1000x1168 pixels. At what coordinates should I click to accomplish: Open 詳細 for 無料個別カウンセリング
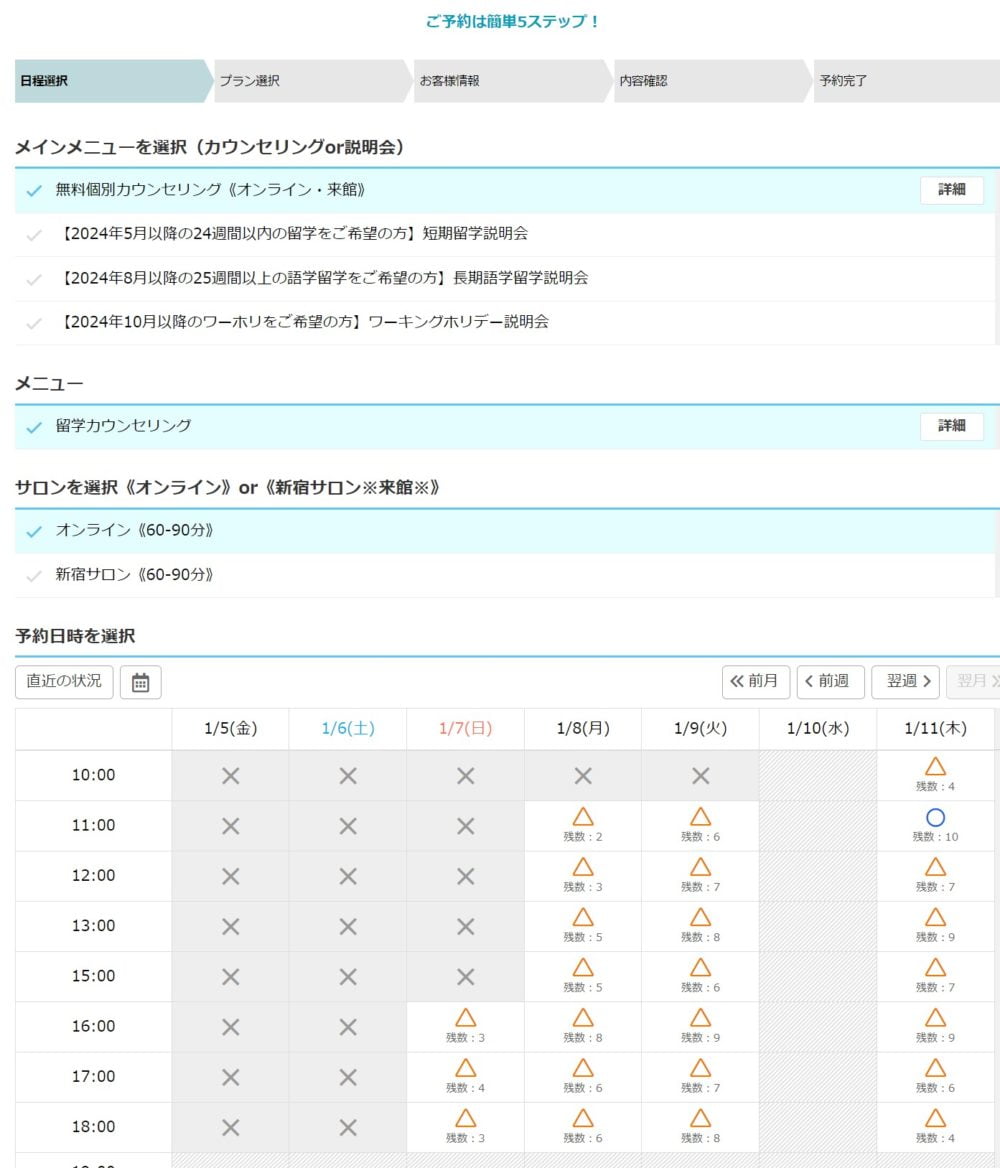point(951,189)
